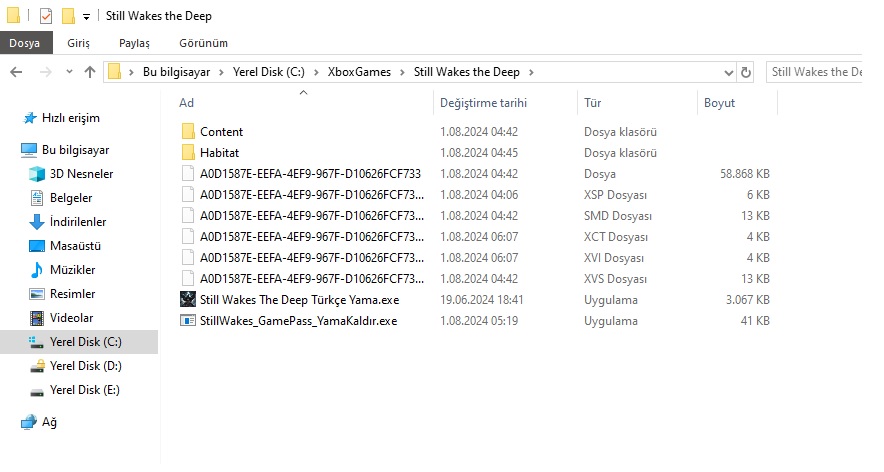This screenshot has height=472, width=884.
Task: Expand chevron after Still Wakes the Deep breadcrumb
Action: [531, 72]
